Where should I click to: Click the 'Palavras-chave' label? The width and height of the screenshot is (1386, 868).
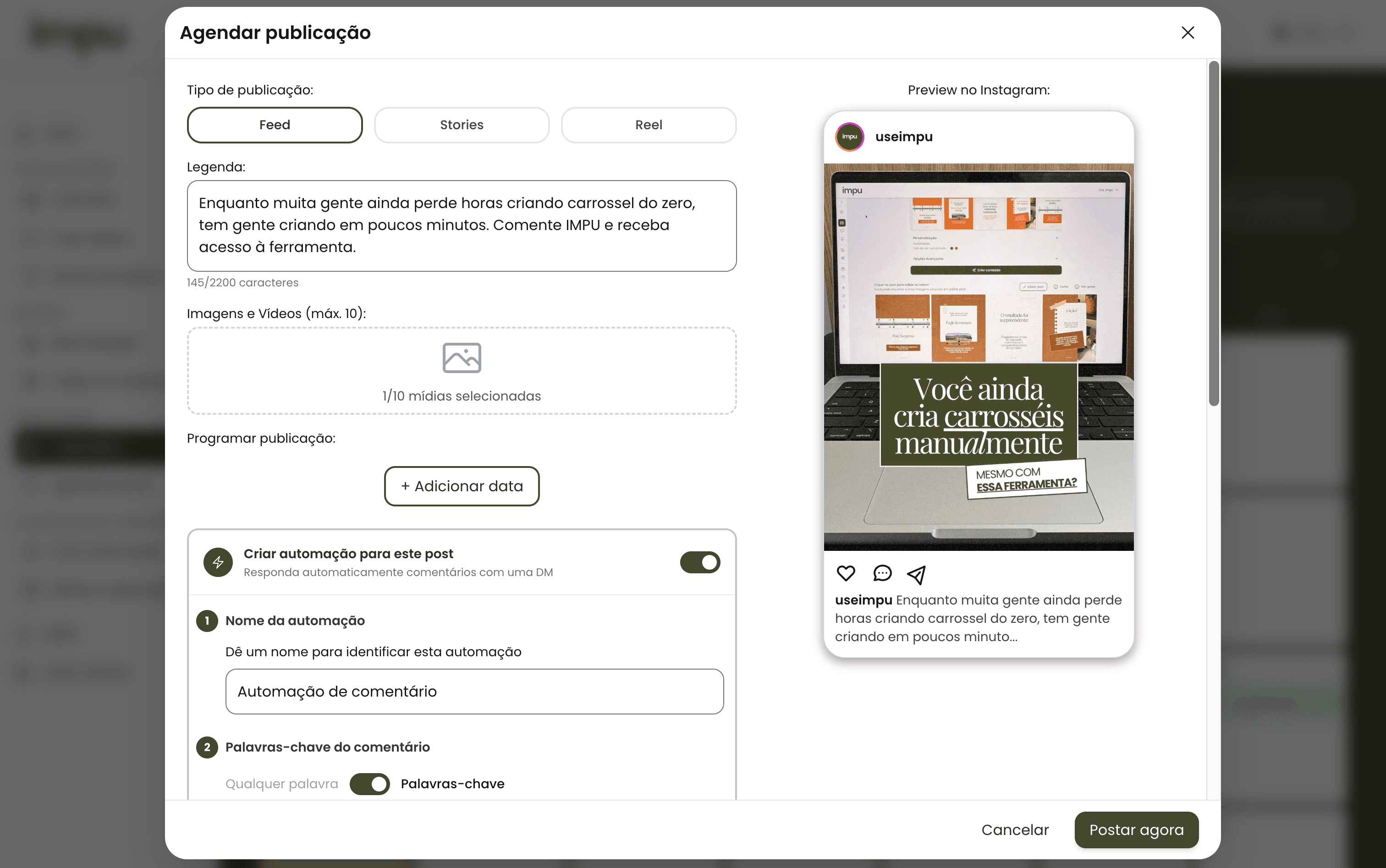[452, 784]
